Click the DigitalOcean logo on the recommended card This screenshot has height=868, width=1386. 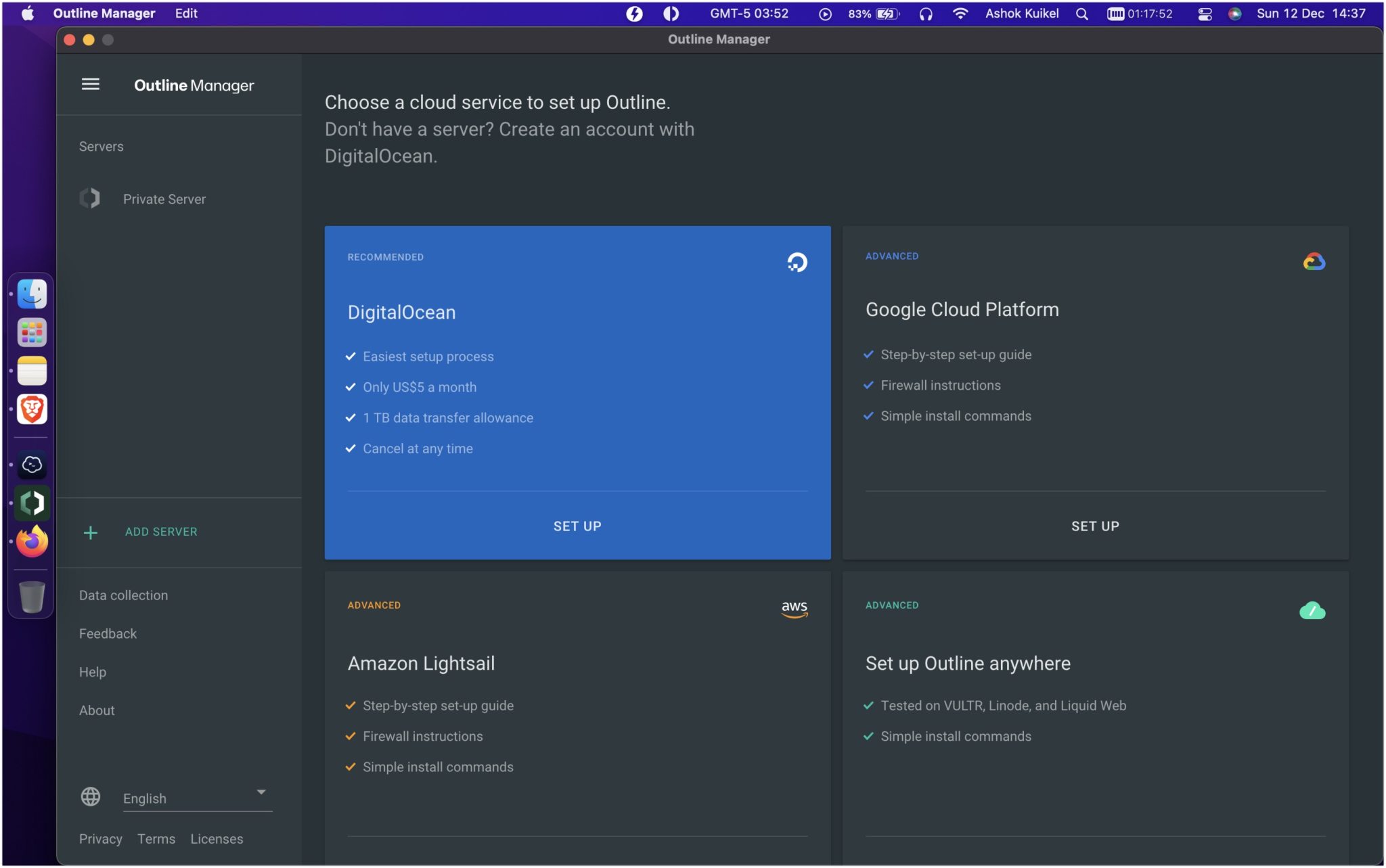pyautogui.click(x=796, y=263)
